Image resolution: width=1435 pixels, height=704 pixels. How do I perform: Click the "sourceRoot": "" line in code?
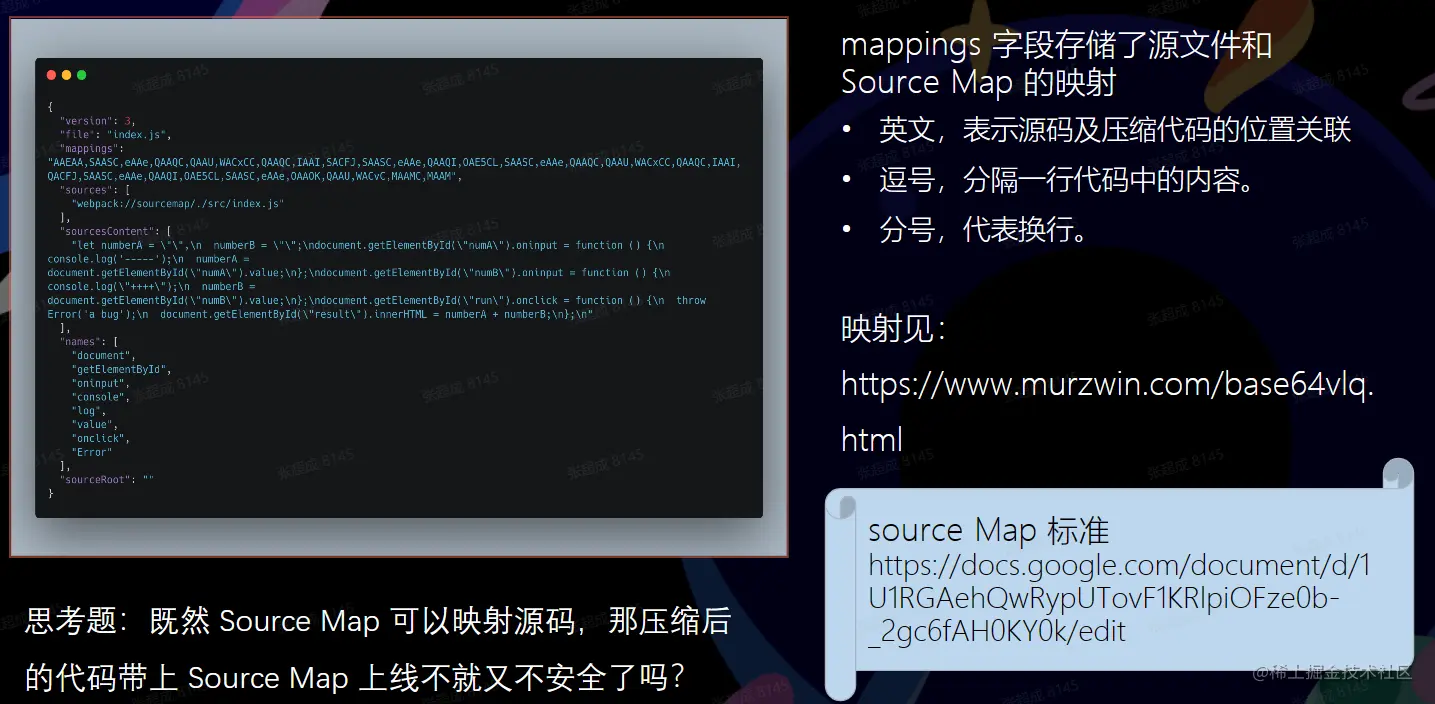coord(107,480)
